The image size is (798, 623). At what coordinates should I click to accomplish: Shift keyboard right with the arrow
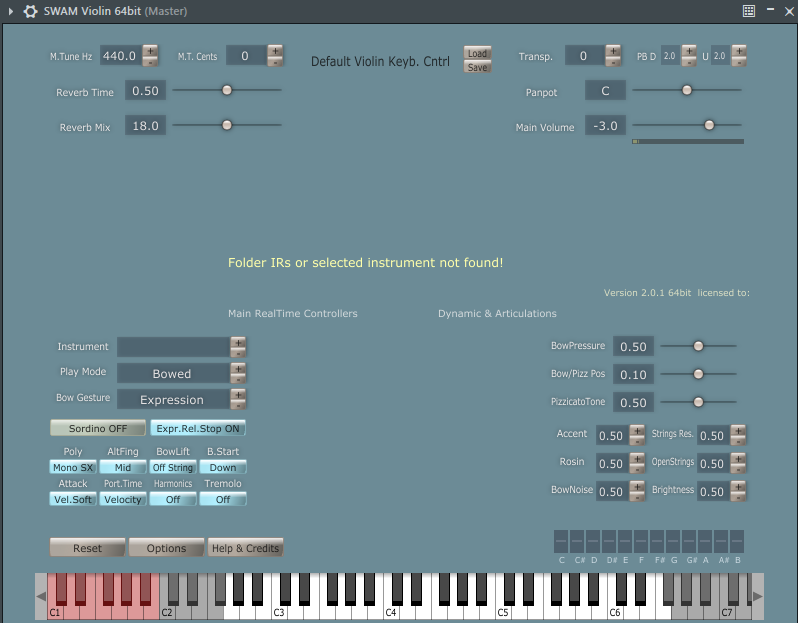tap(758, 596)
